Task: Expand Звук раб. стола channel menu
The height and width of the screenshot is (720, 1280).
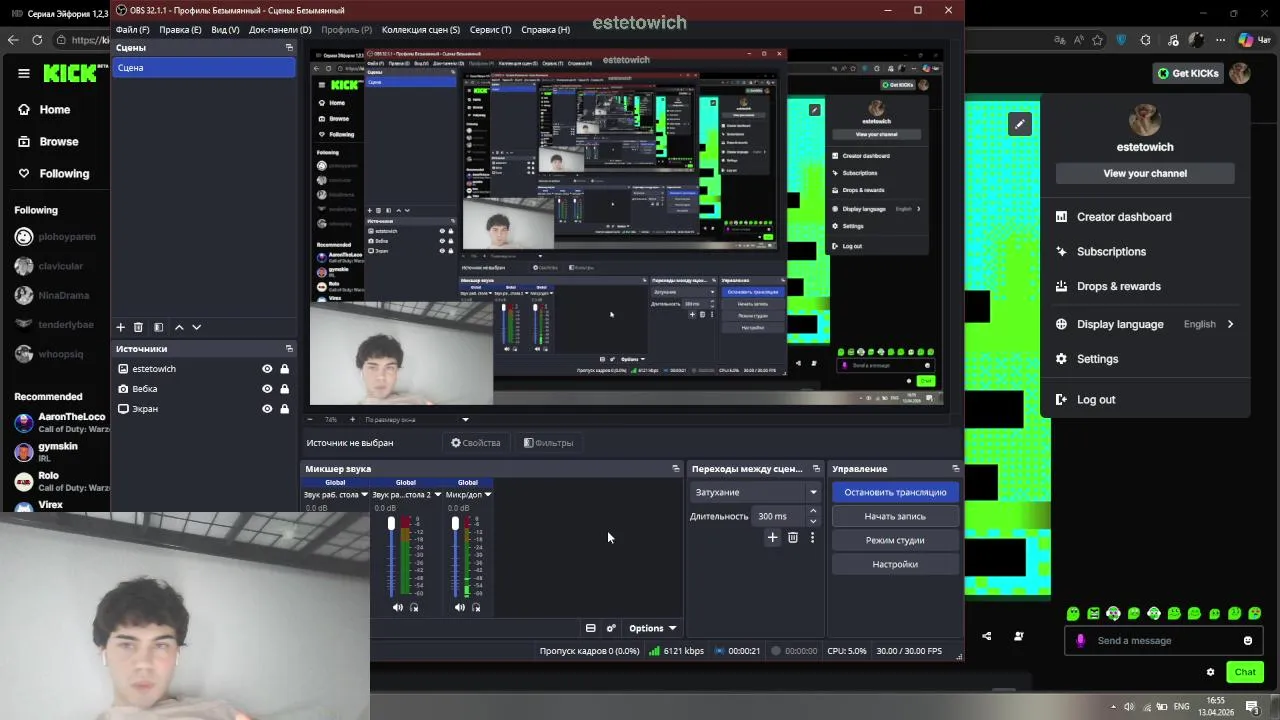Action: click(x=364, y=495)
